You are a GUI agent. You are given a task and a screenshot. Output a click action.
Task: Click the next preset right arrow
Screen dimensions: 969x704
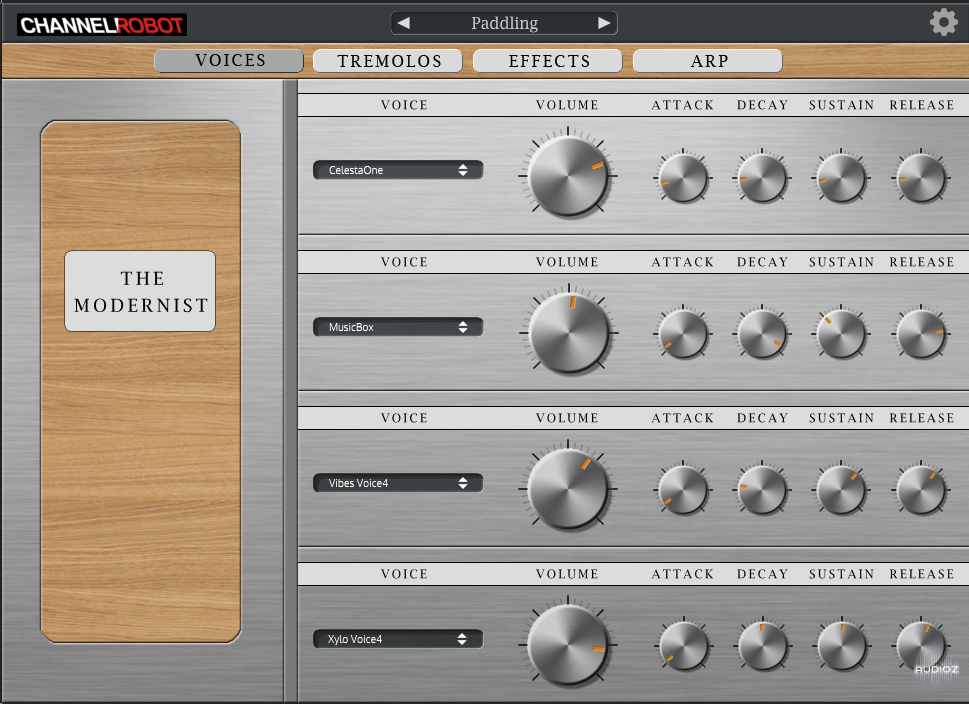[604, 23]
